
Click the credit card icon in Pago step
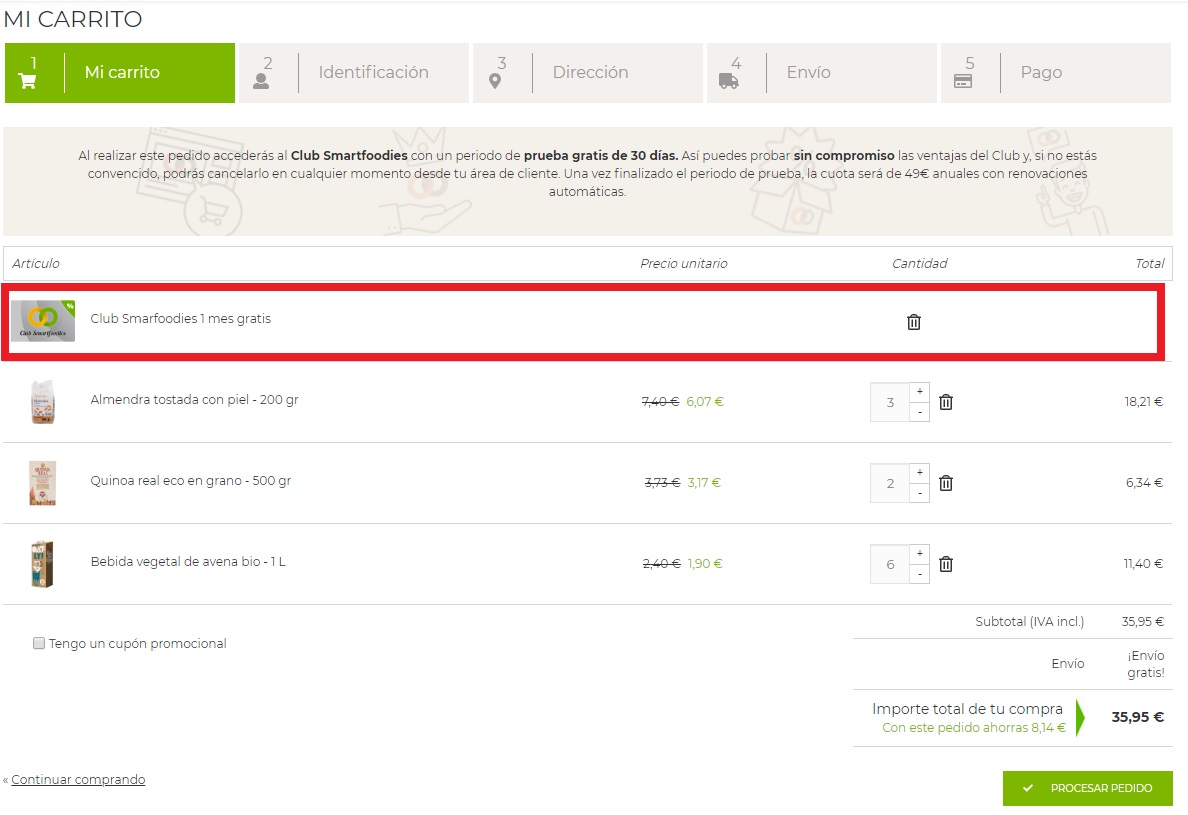[963, 81]
